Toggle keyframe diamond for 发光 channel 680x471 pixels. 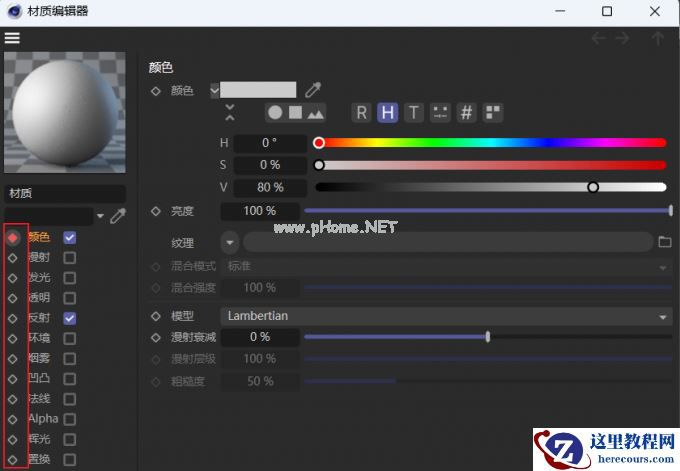tap(13, 278)
